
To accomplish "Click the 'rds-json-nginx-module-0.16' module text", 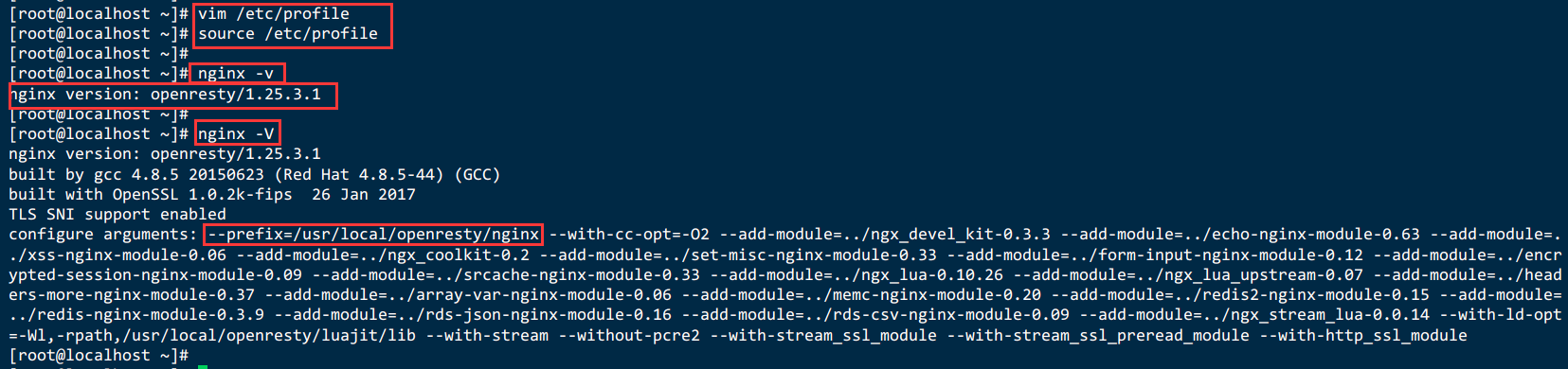I will [549, 315].
